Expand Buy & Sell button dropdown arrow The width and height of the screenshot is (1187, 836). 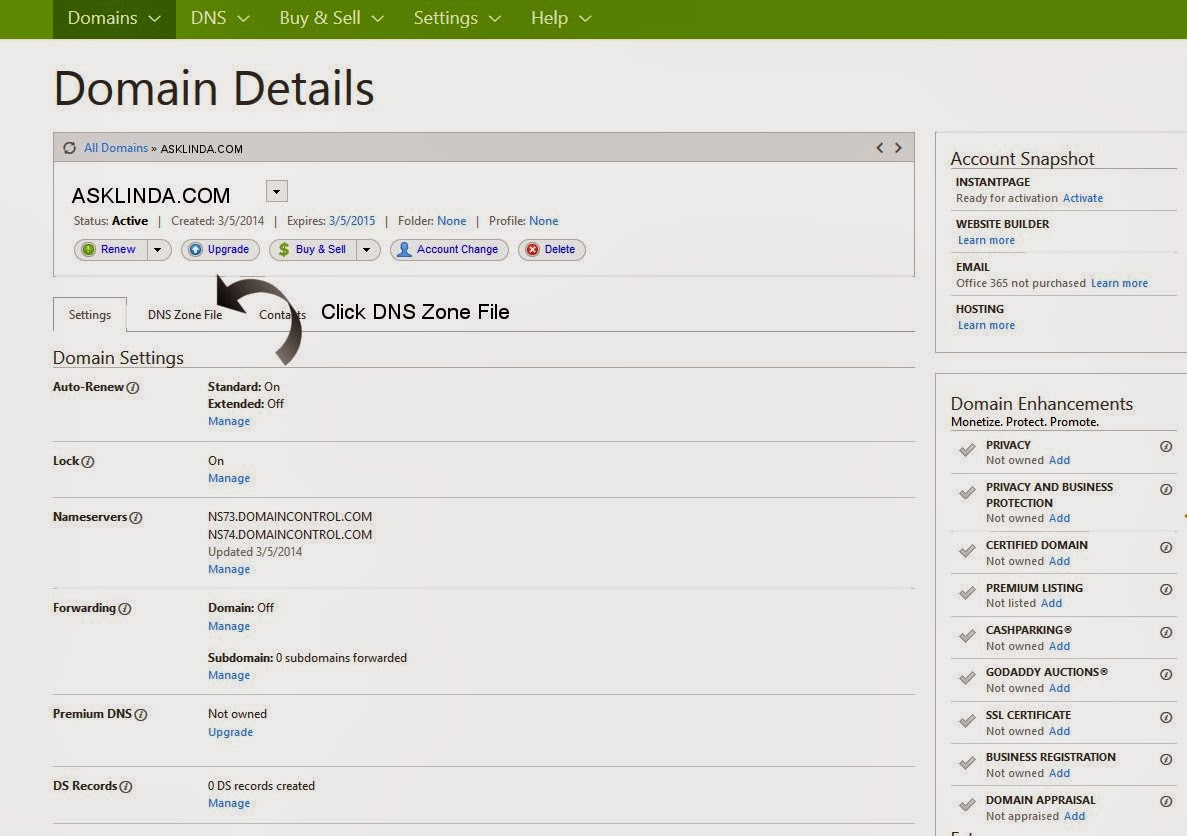367,250
